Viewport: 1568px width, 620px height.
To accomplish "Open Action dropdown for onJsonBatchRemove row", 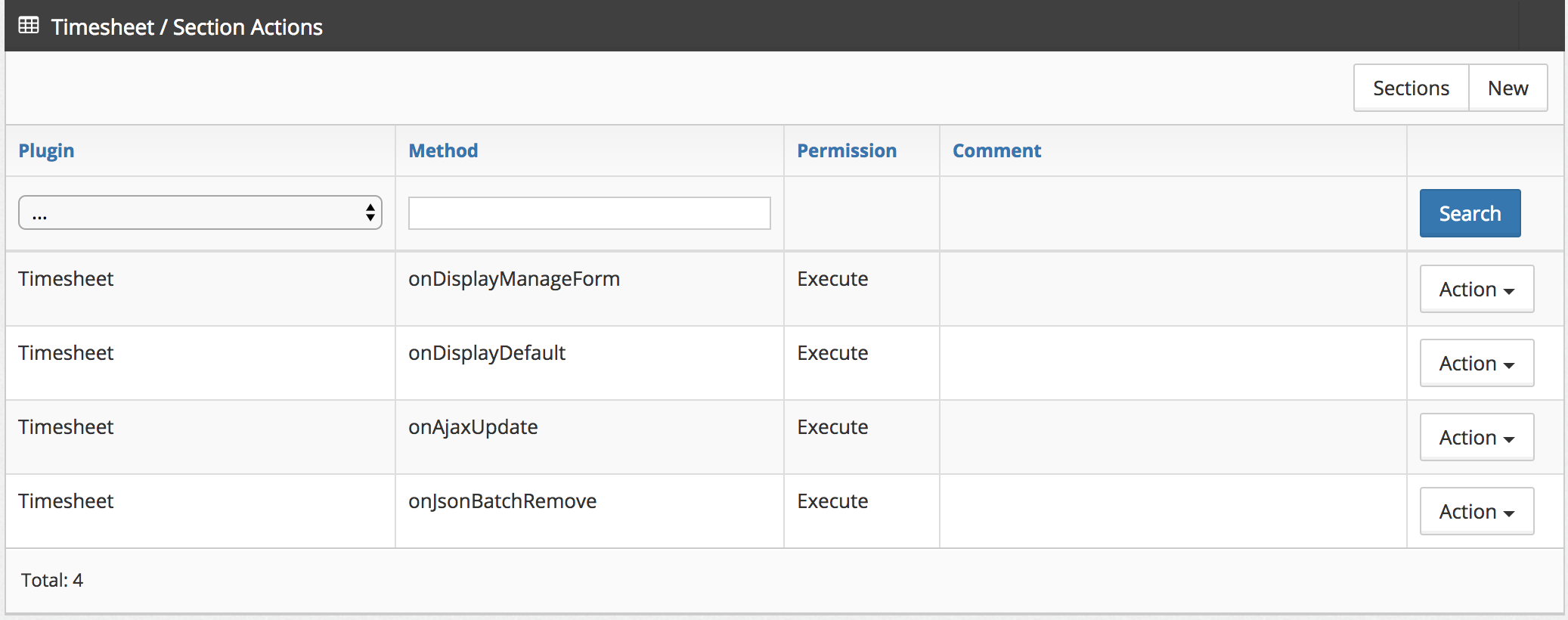I will coord(1476,511).
